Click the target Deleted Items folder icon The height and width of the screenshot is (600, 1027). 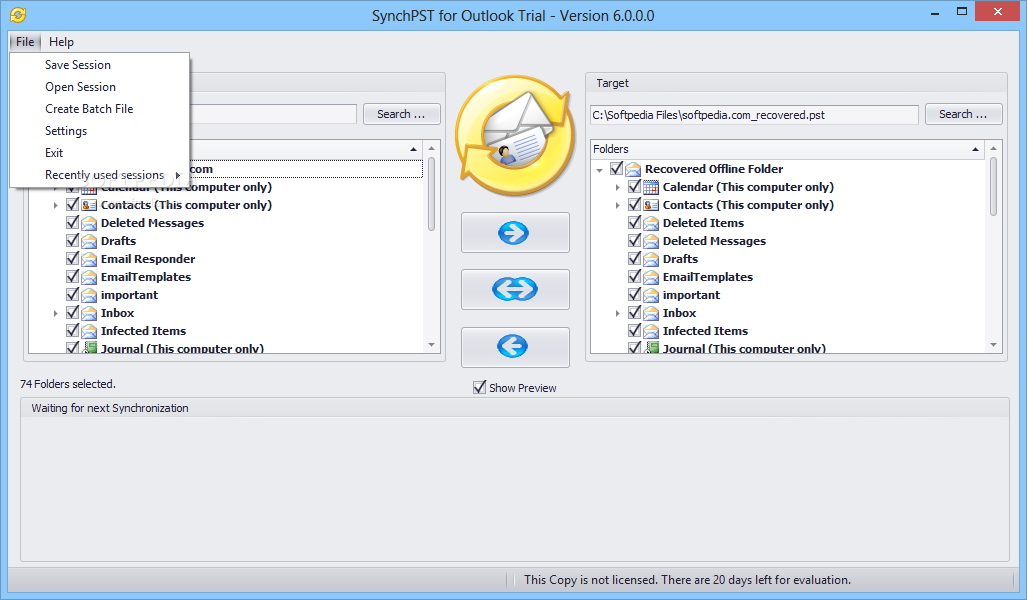[x=650, y=223]
